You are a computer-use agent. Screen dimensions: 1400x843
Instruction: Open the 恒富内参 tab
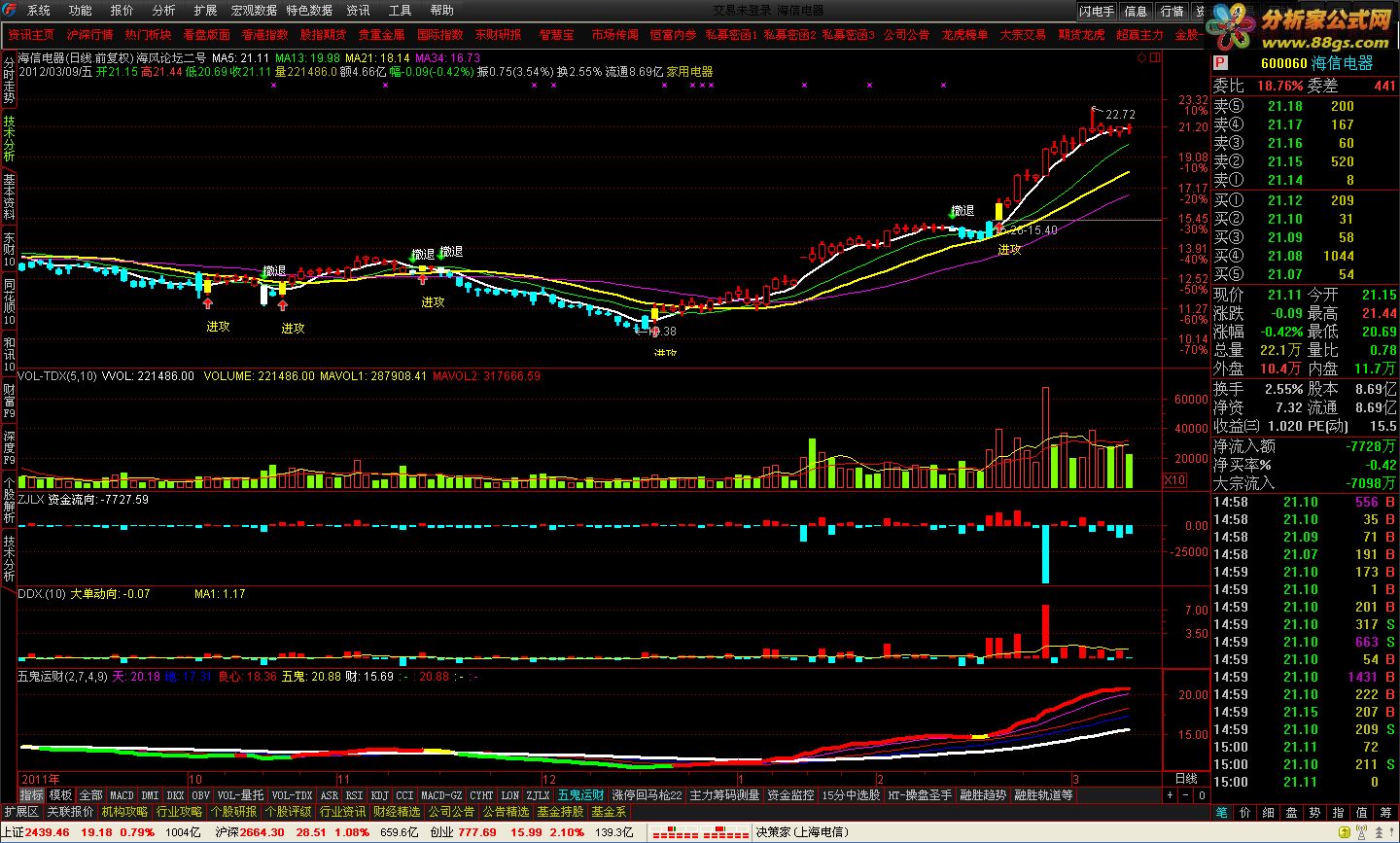(x=673, y=34)
